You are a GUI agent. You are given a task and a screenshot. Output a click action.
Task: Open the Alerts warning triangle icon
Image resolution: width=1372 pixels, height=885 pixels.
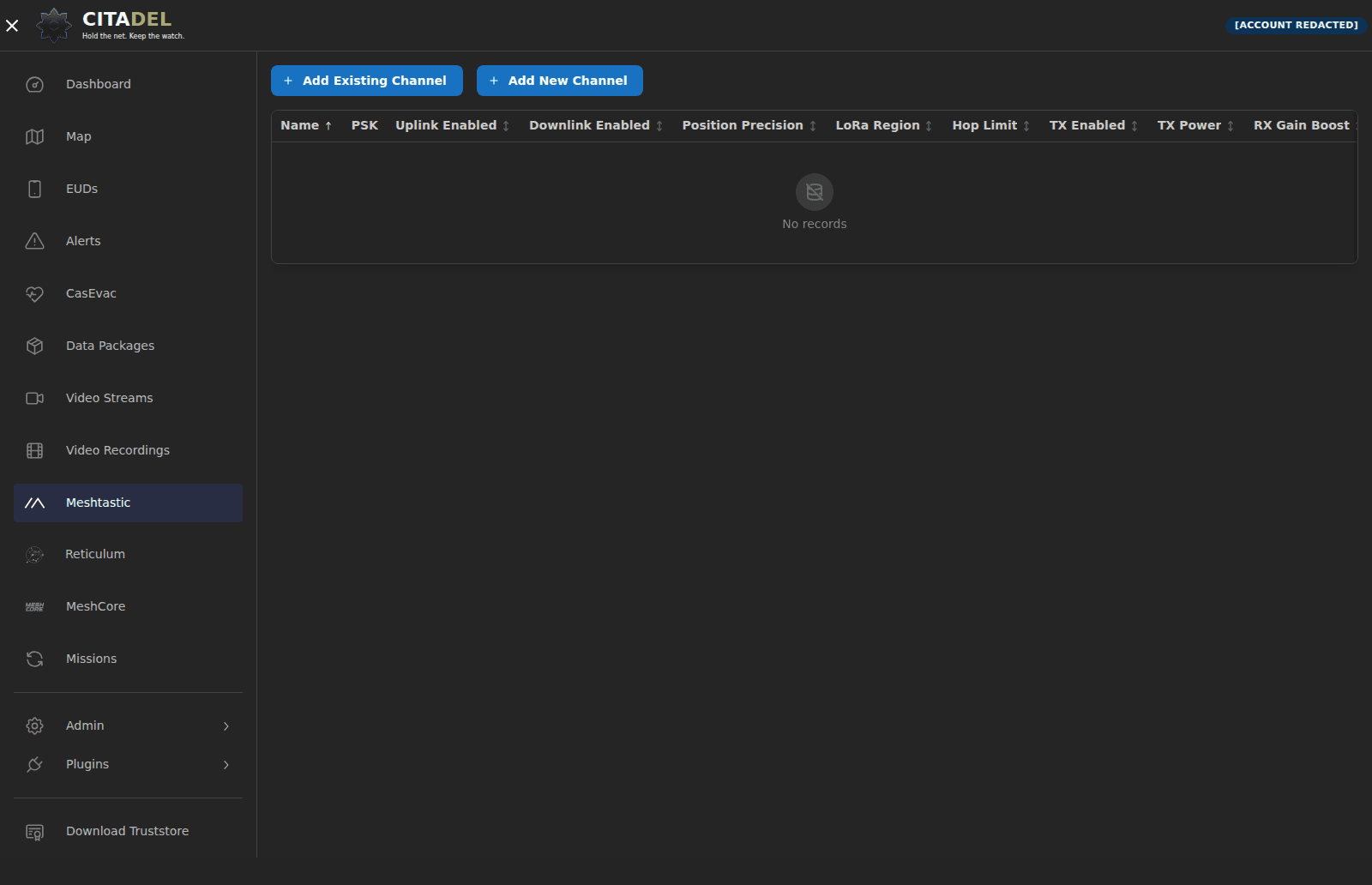pos(34,241)
